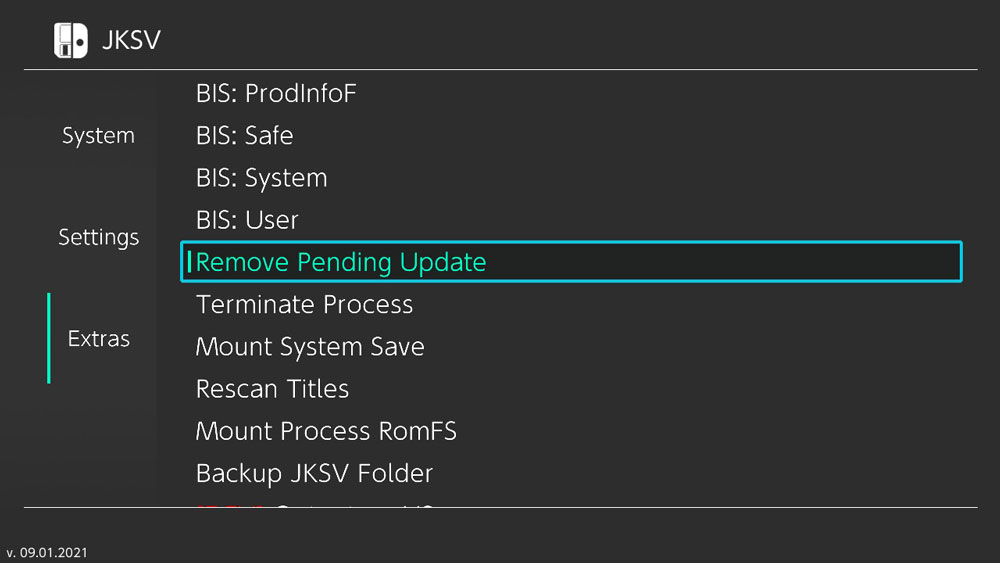The image size is (1000, 563).
Task: Open BIS: Safe partition
Action: (244, 136)
